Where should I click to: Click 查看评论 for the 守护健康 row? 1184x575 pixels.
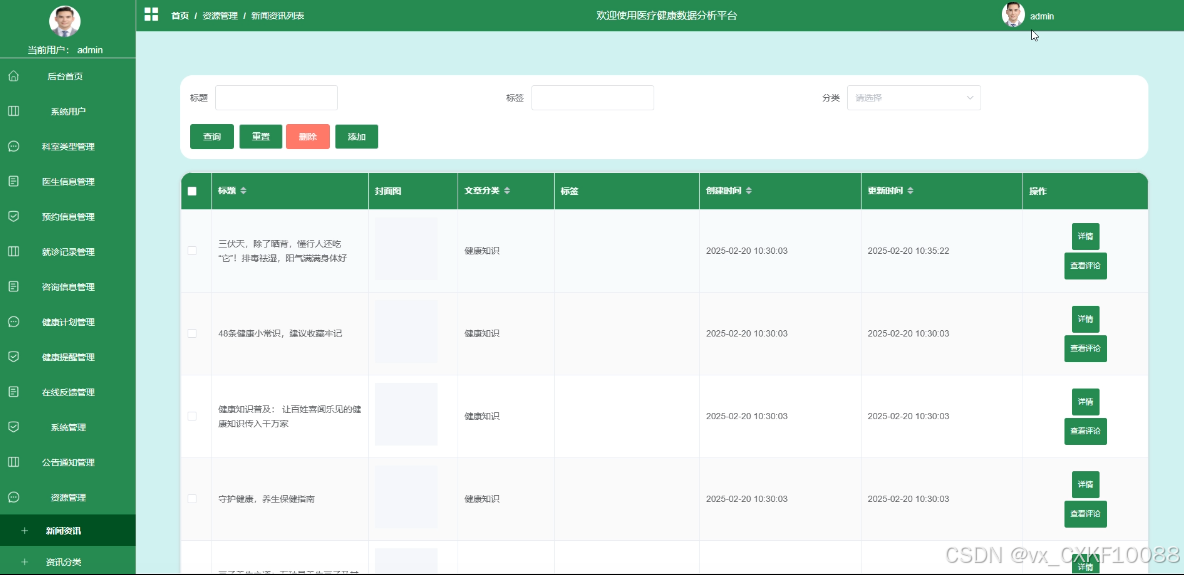pos(1086,514)
